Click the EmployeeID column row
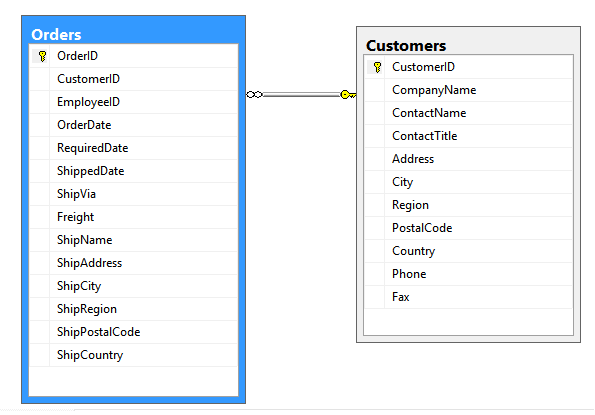 134,102
